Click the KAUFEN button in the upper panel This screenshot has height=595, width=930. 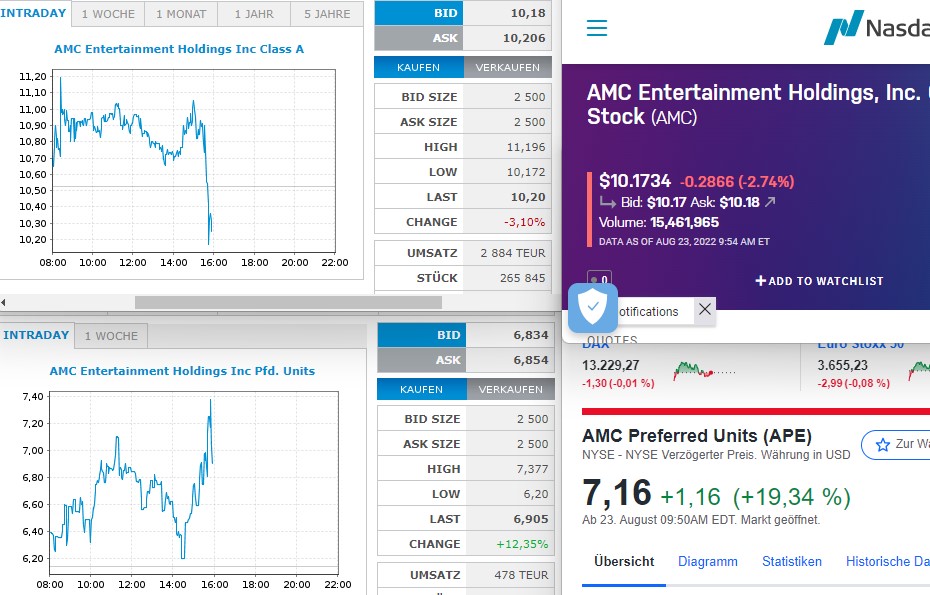point(418,67)
